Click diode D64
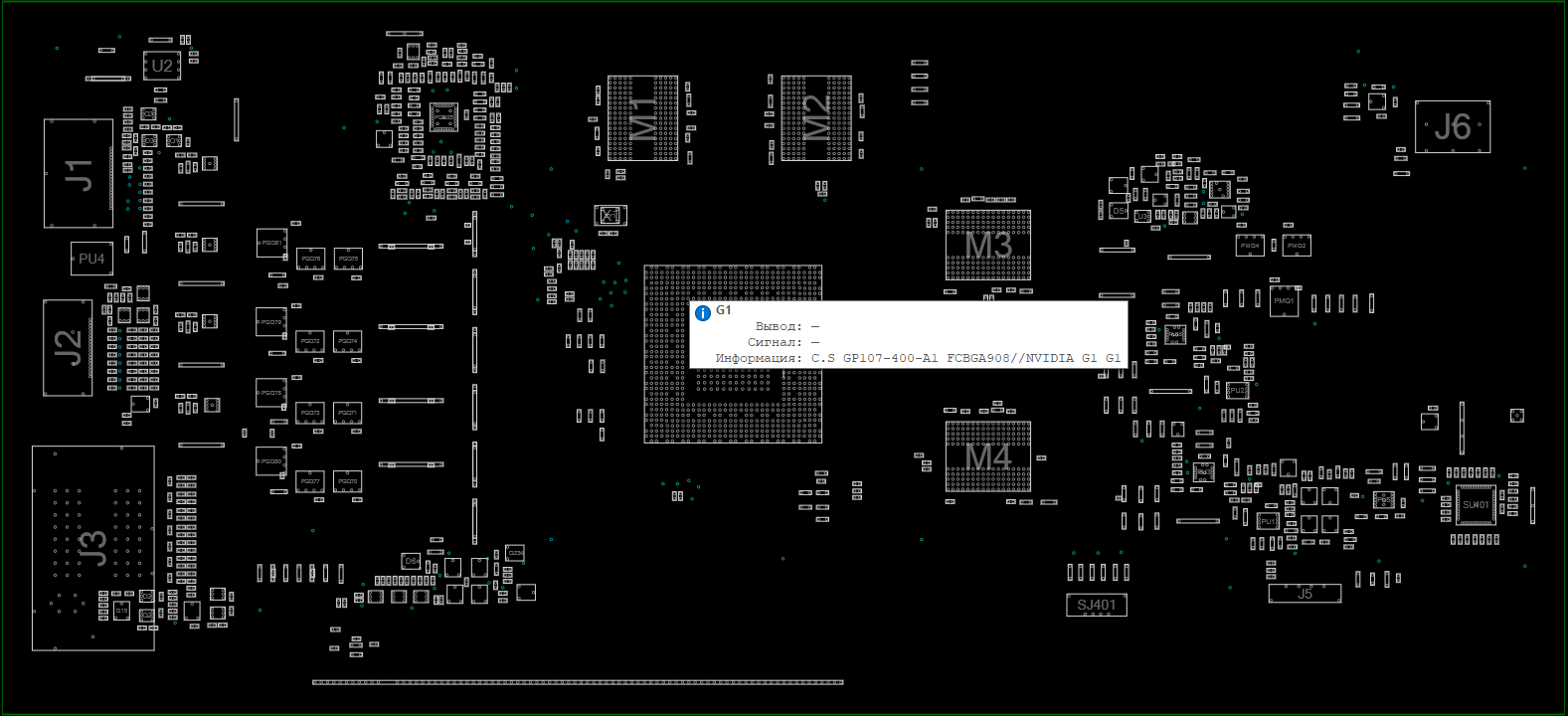 [412, 561]
